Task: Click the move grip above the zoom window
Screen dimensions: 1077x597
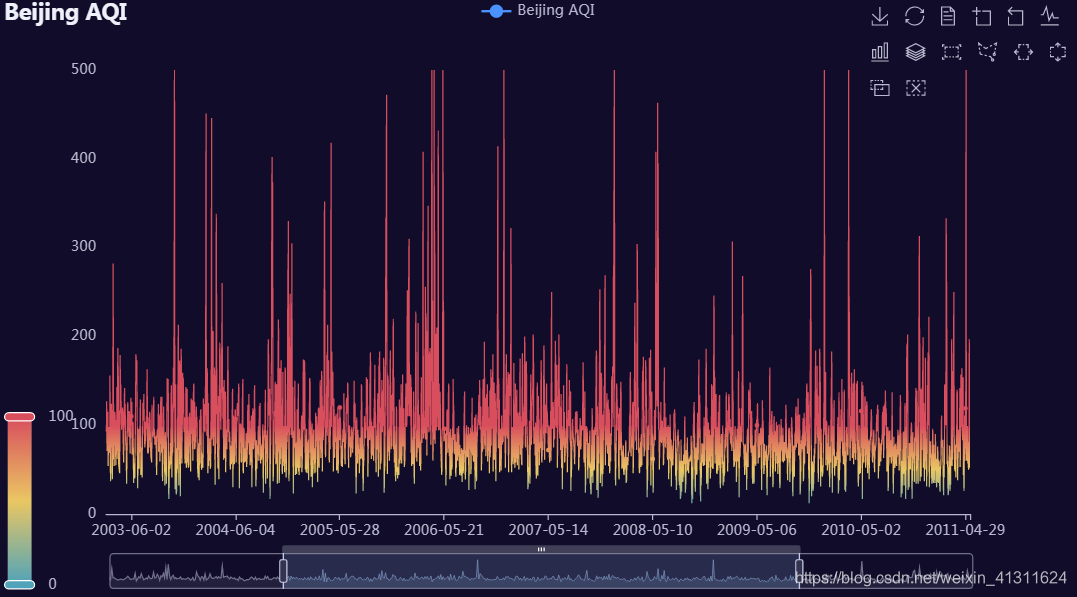Action: pyautogui.click(x=541, y=550)
